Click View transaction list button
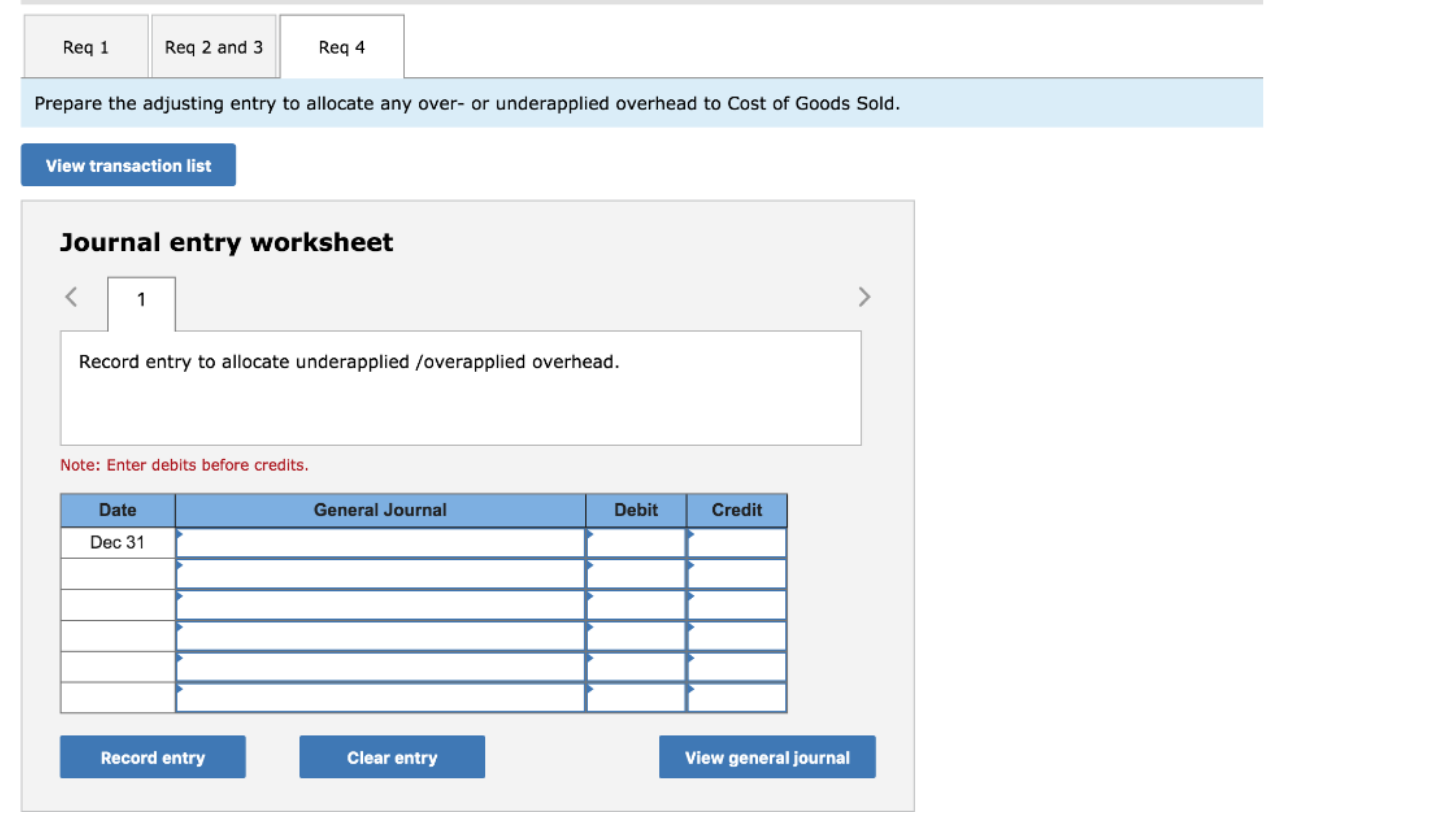Viewport: 1438px width, 822px height. 127,164
